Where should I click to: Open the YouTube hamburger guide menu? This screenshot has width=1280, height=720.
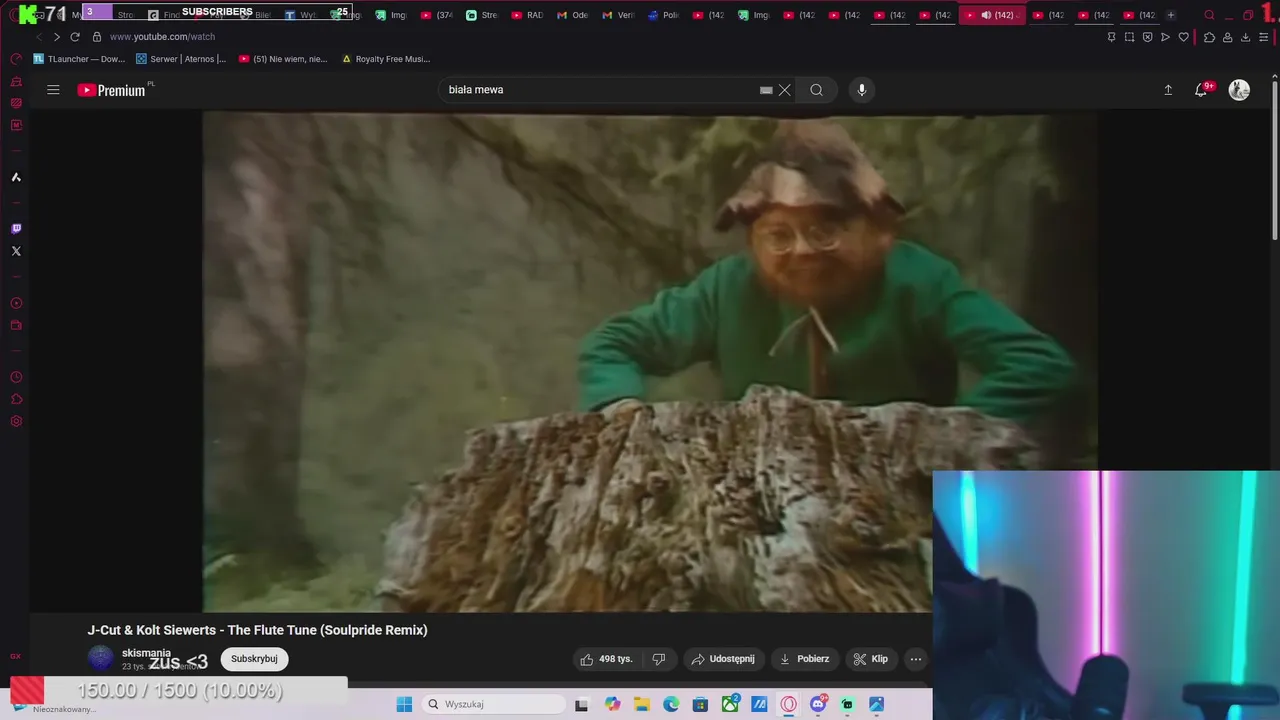[x=53, y=90]
